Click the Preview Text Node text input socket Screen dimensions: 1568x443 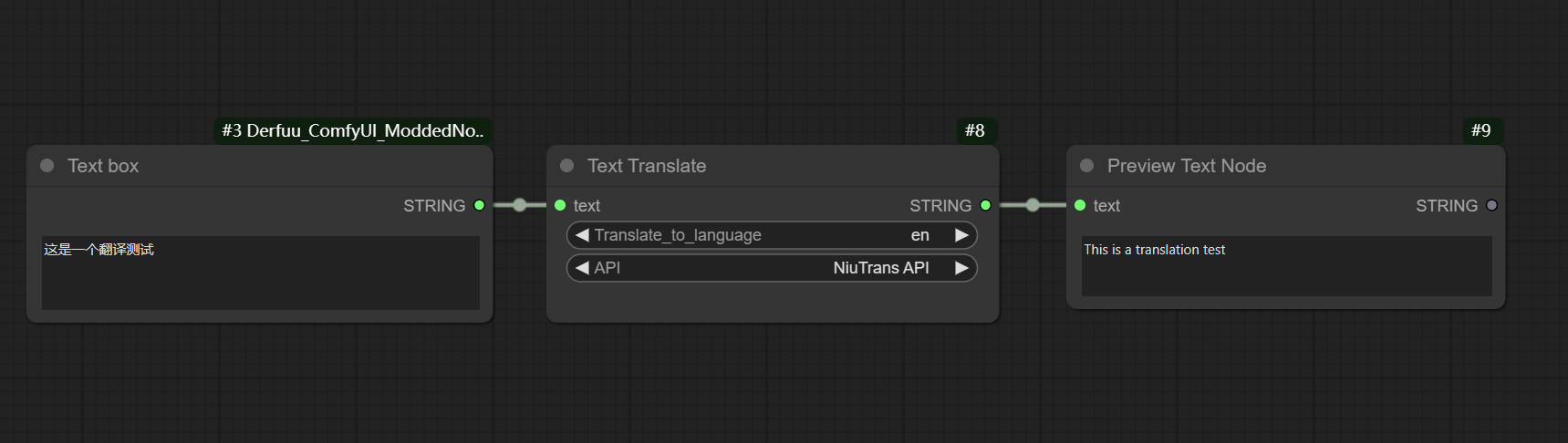pyautogui.click(x=1080, y=205)
